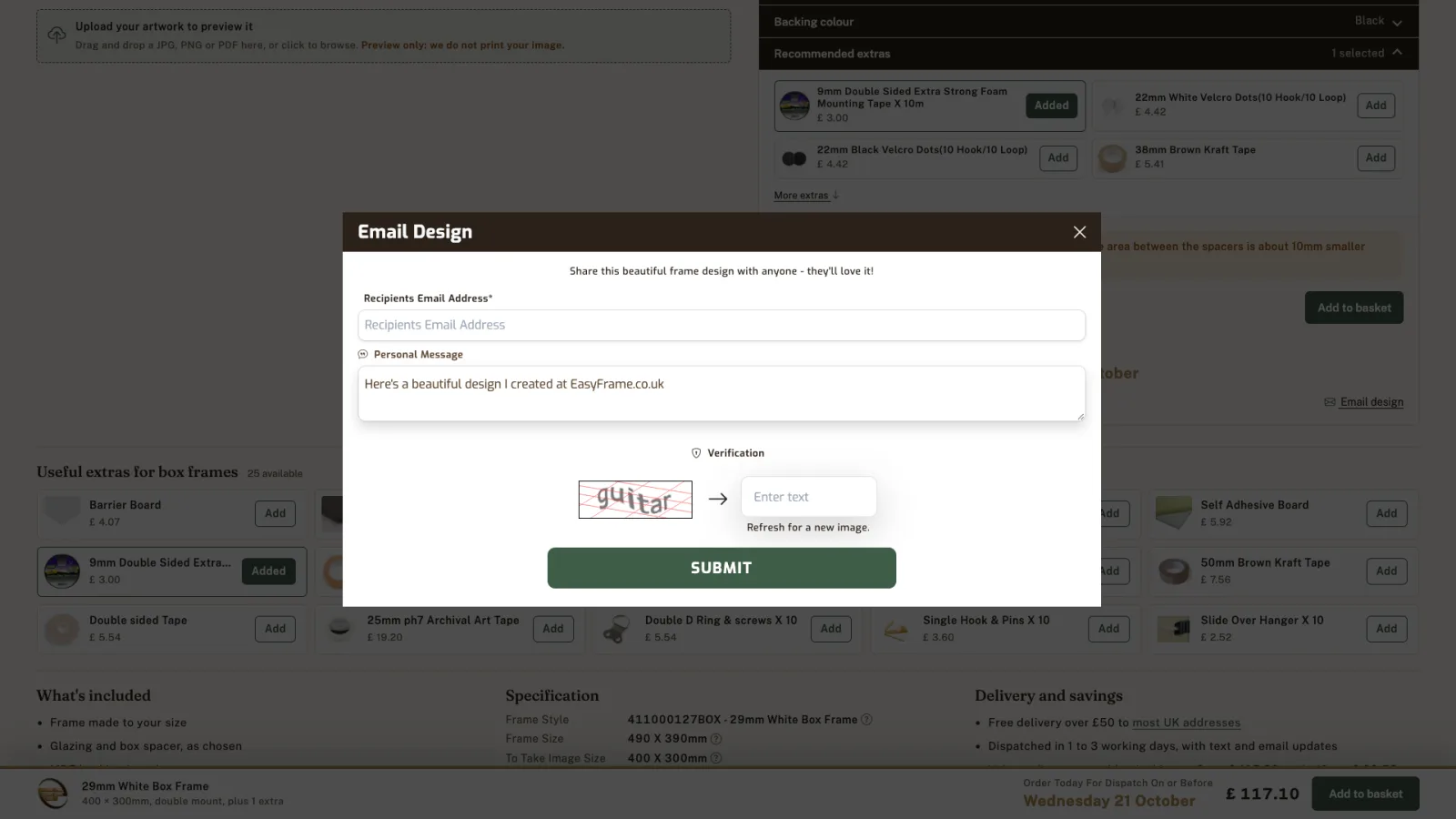
Task: Submit the email design form
Action: (x=722, y=568)
